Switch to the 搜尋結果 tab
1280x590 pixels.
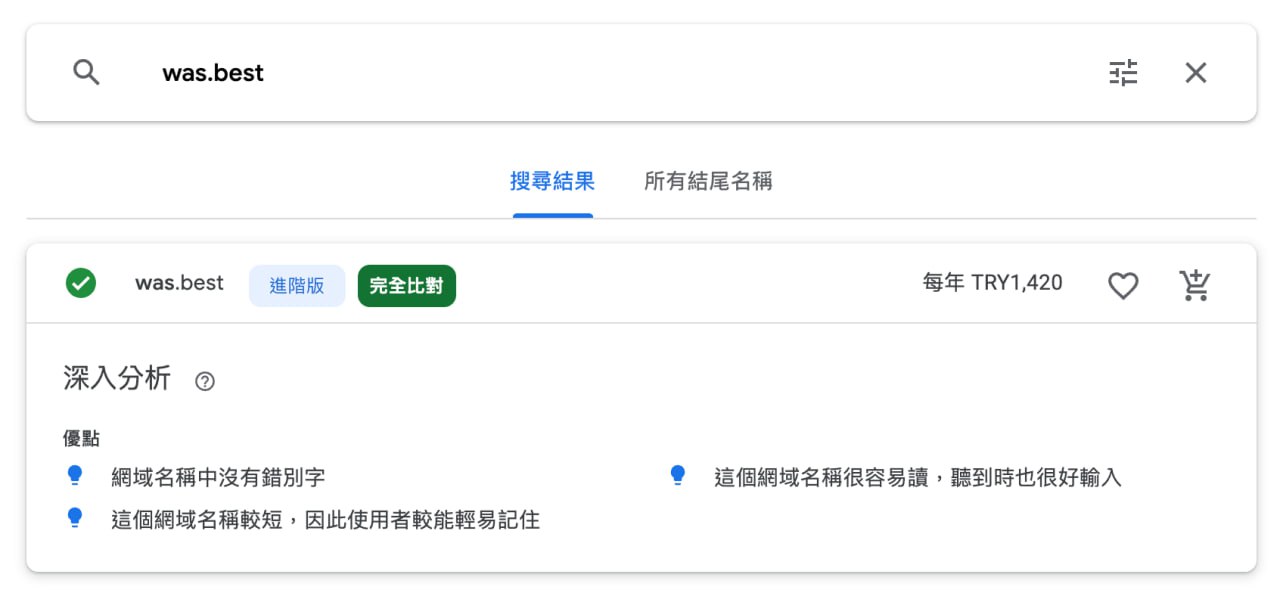click(553, 182)
